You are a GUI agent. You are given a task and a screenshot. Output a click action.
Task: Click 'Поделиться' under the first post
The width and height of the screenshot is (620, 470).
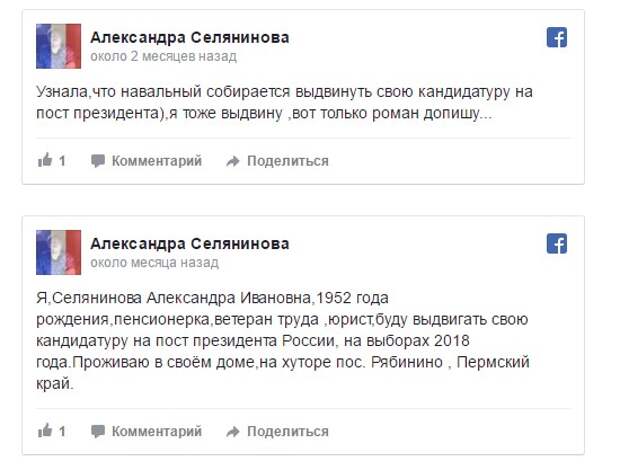tap(288, 161)
